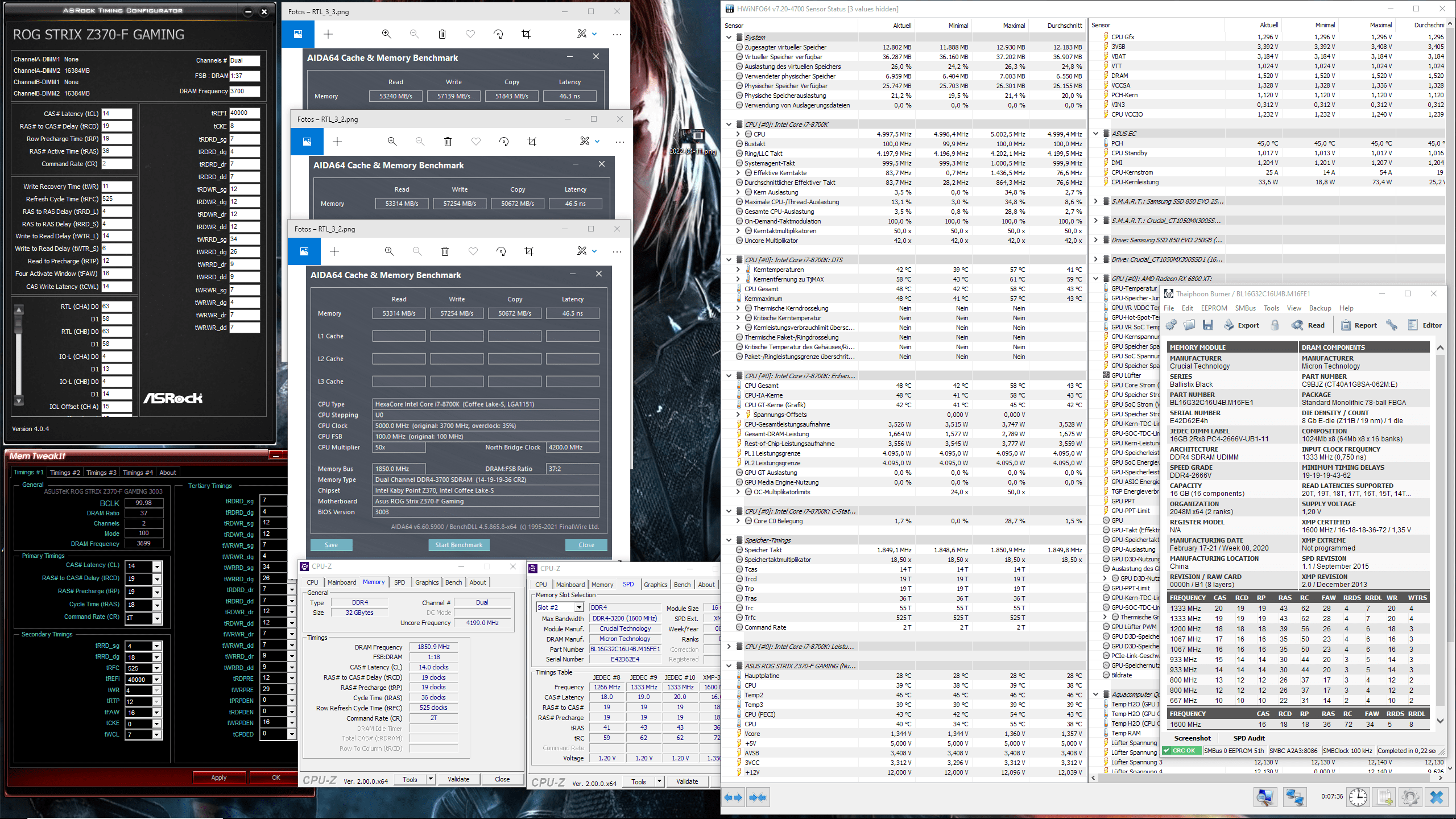The height and width of the screenshot is (819, 1456).
Task: Open EEPROM menu in Thaiphoon Burner
Action: (1214, 308)
